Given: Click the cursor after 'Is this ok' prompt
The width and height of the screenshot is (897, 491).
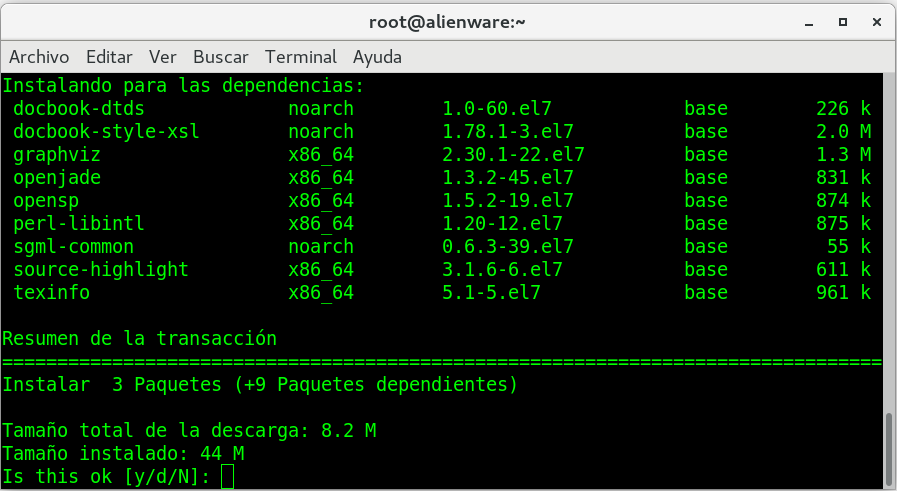Looking at the screenshot, I should click(x=227, y=477).
